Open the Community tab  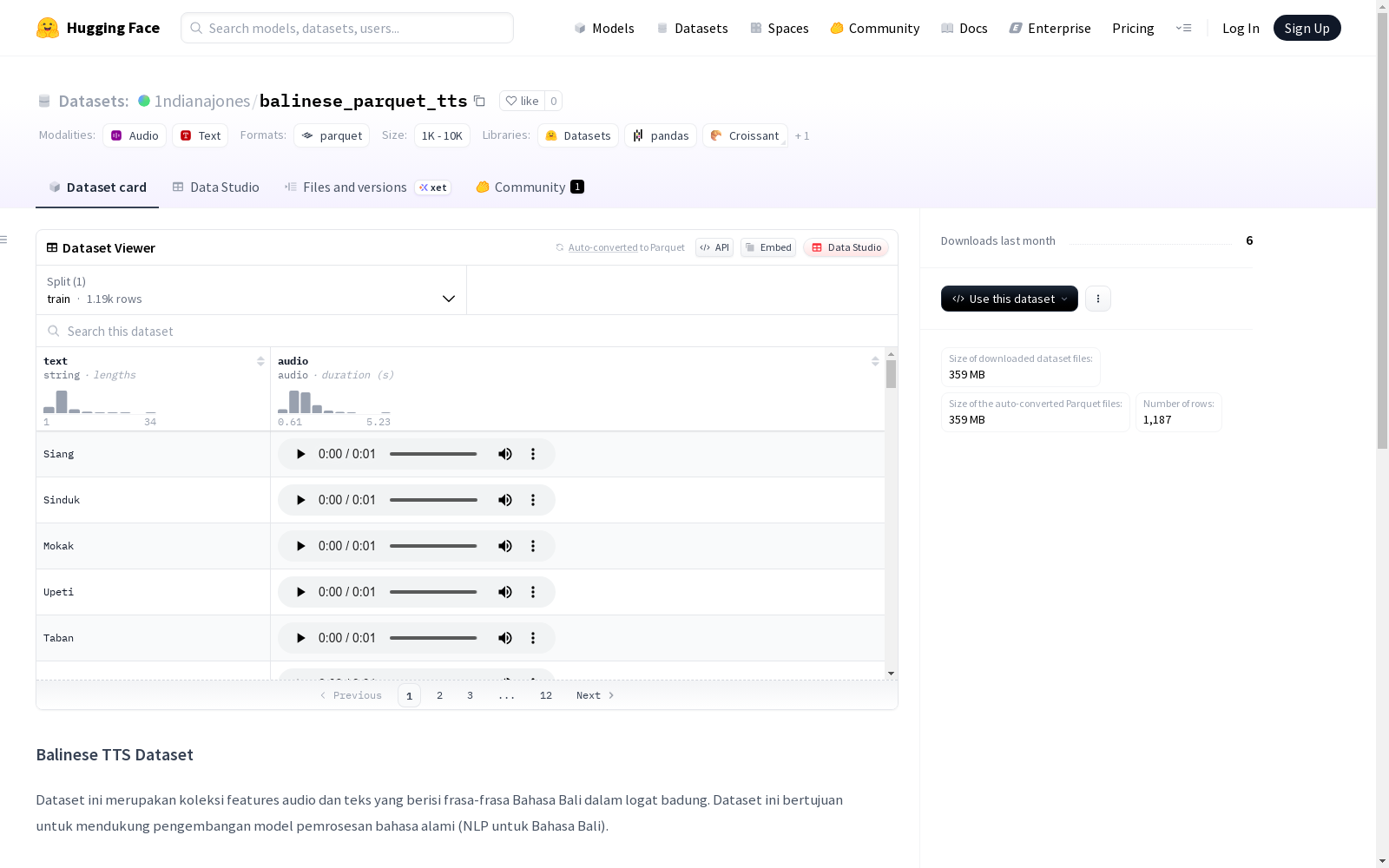coord(530,187)
